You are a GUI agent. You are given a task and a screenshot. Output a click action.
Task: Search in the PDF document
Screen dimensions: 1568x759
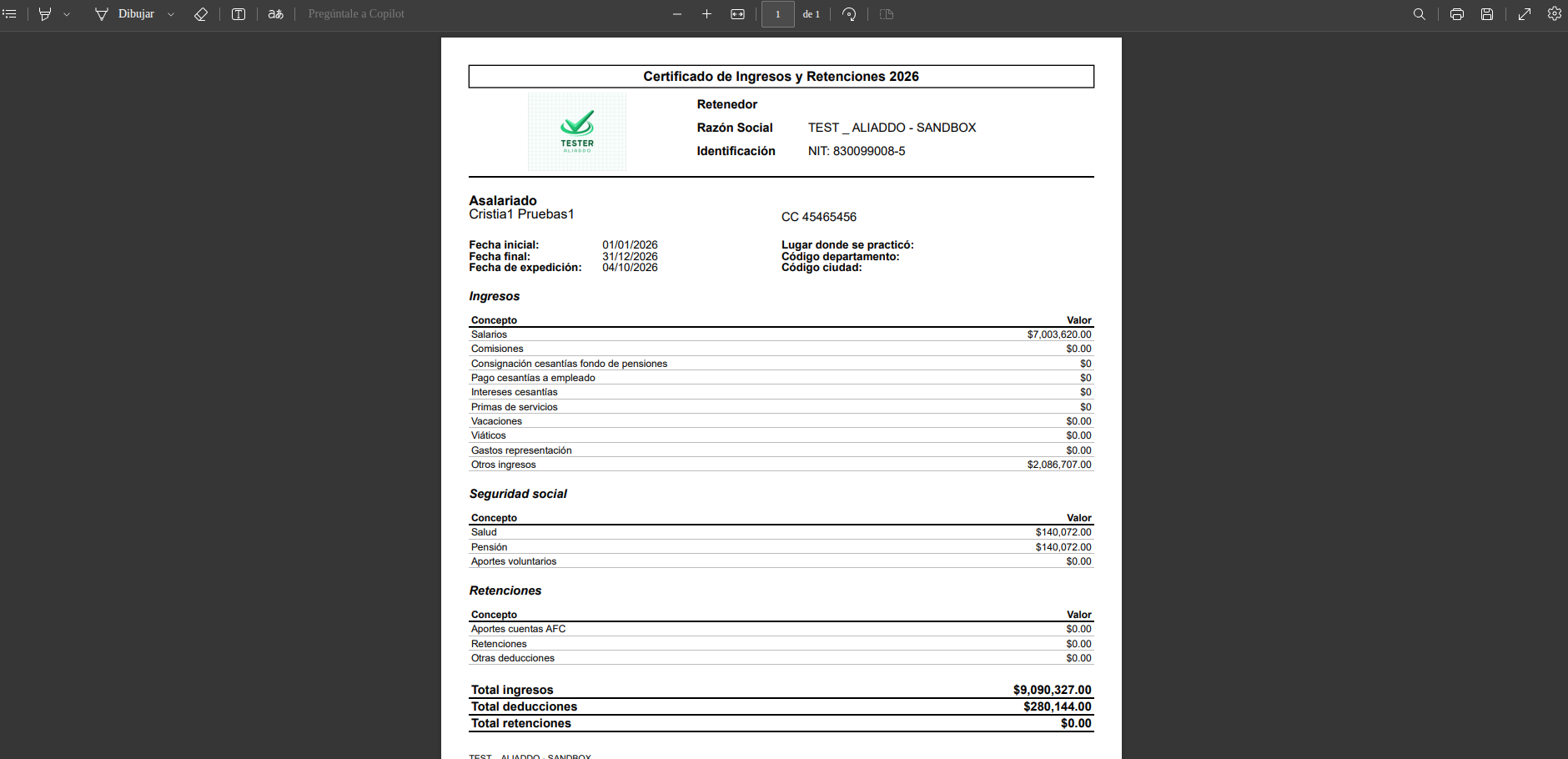pyautogui.click(x=1419, y=14)
